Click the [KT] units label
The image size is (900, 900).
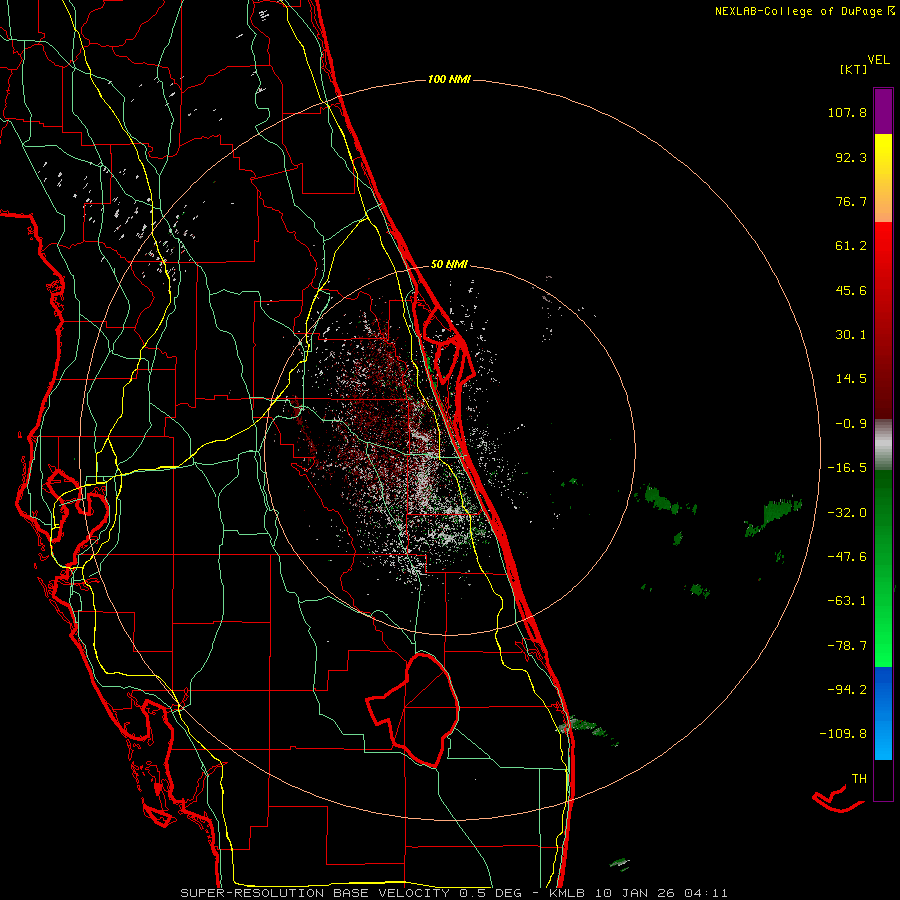pyautogui.click(x=853, y=69)
